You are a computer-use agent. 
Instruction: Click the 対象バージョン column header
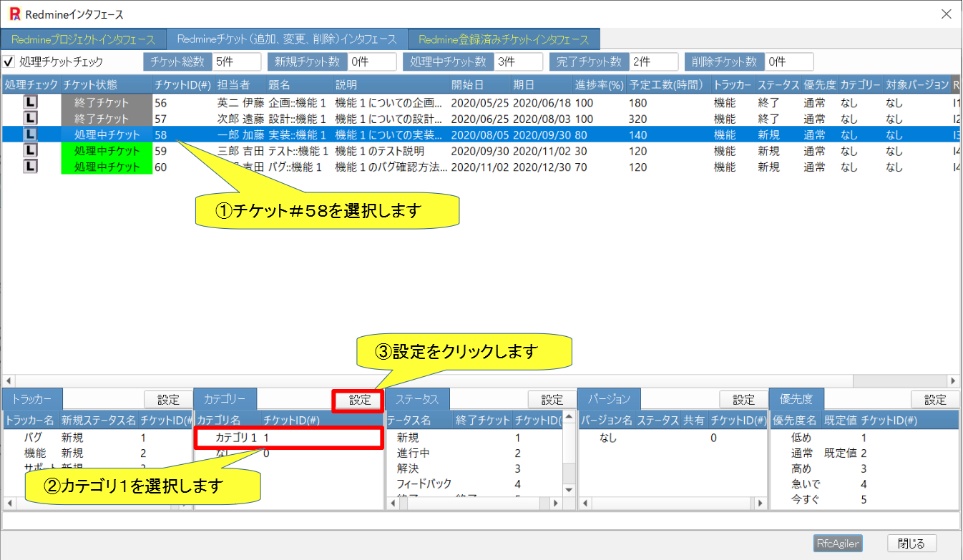917,85
